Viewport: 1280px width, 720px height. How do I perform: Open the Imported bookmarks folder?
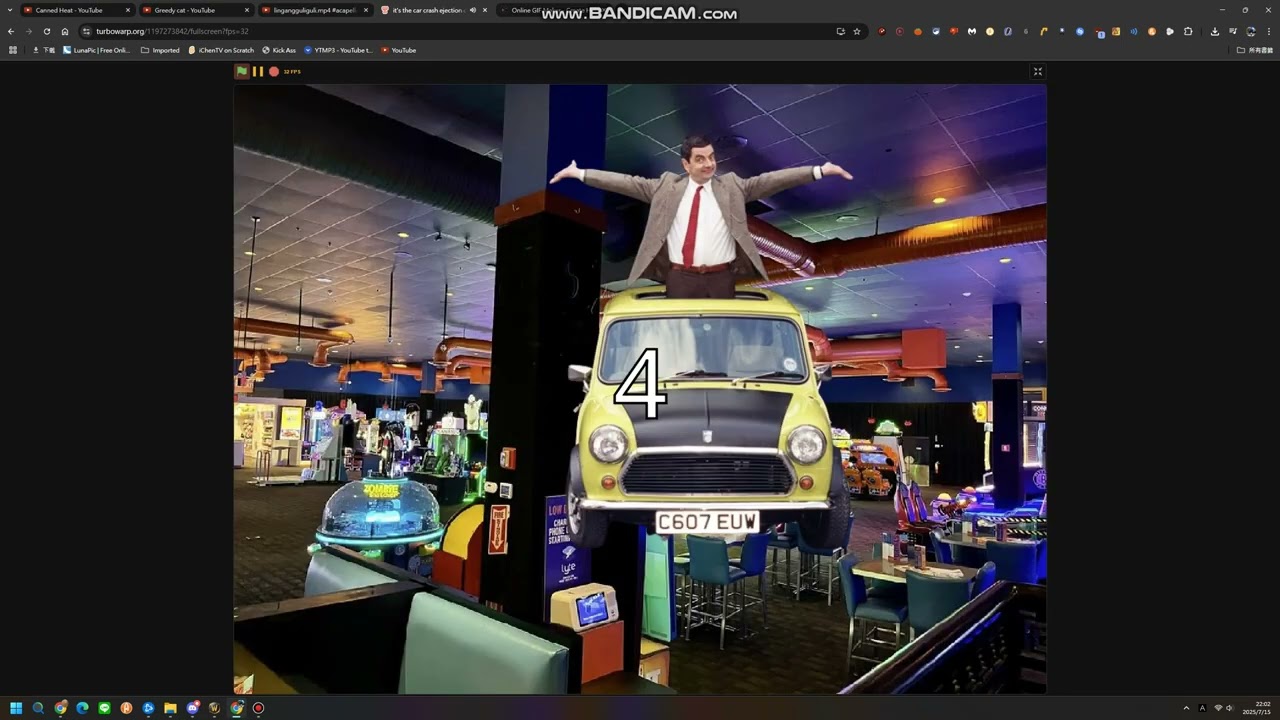tap(160, 50)
